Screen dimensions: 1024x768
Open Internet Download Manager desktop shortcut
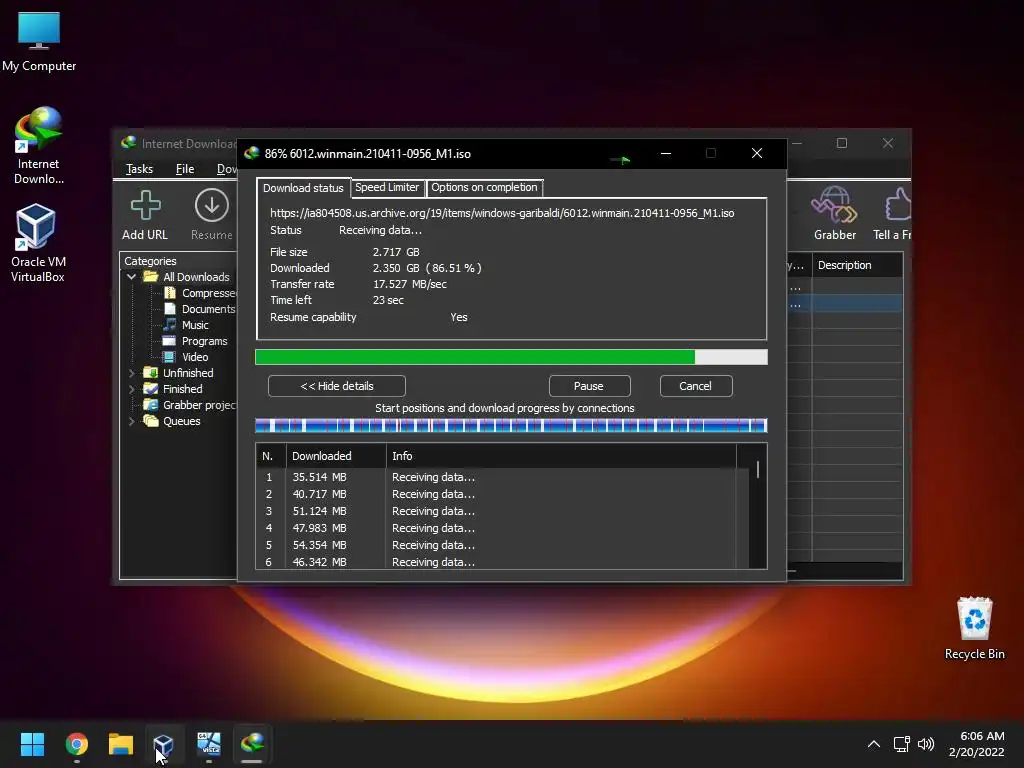point(39,146)
